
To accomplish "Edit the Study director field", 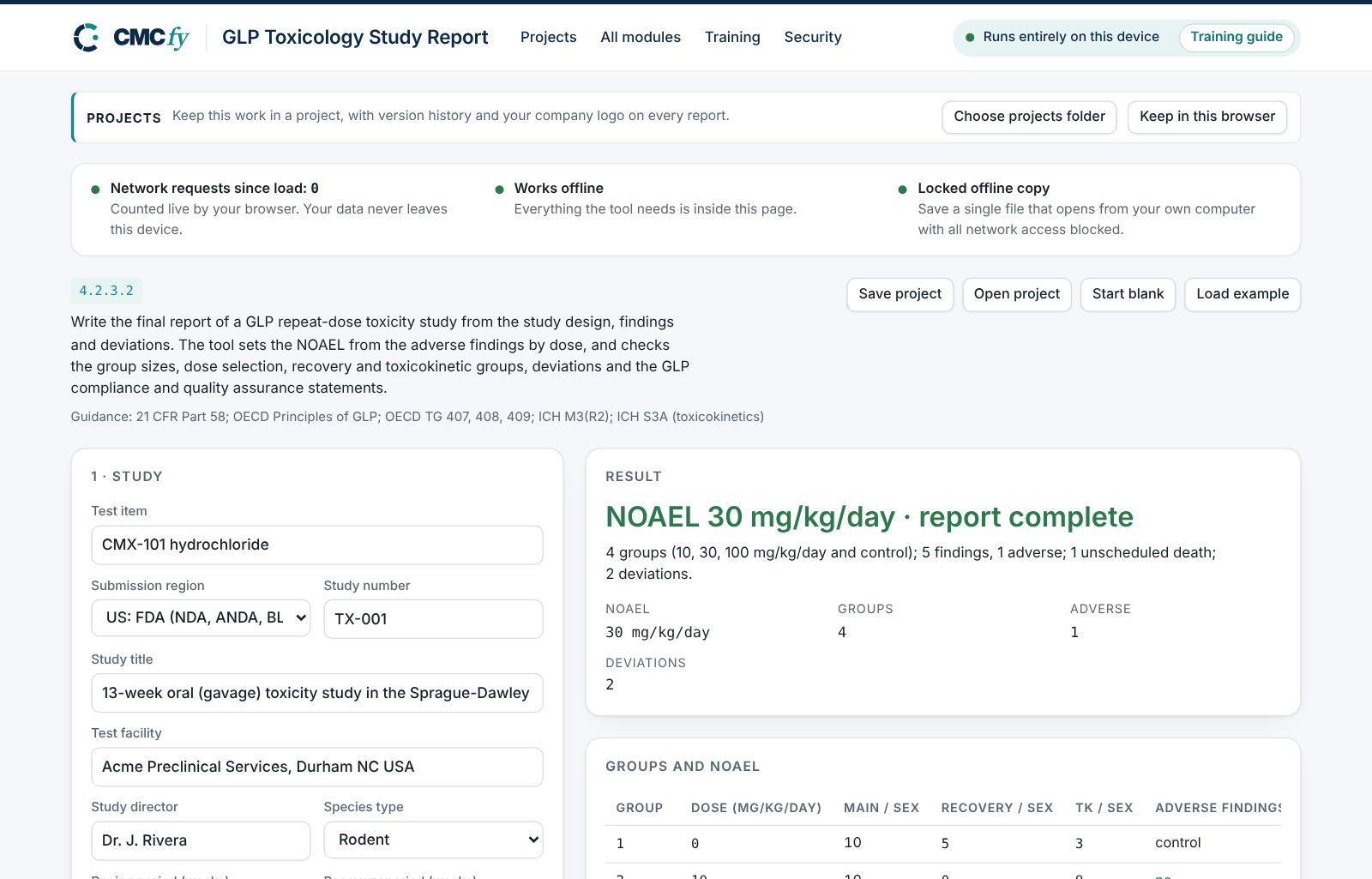I will coord(201,840).
